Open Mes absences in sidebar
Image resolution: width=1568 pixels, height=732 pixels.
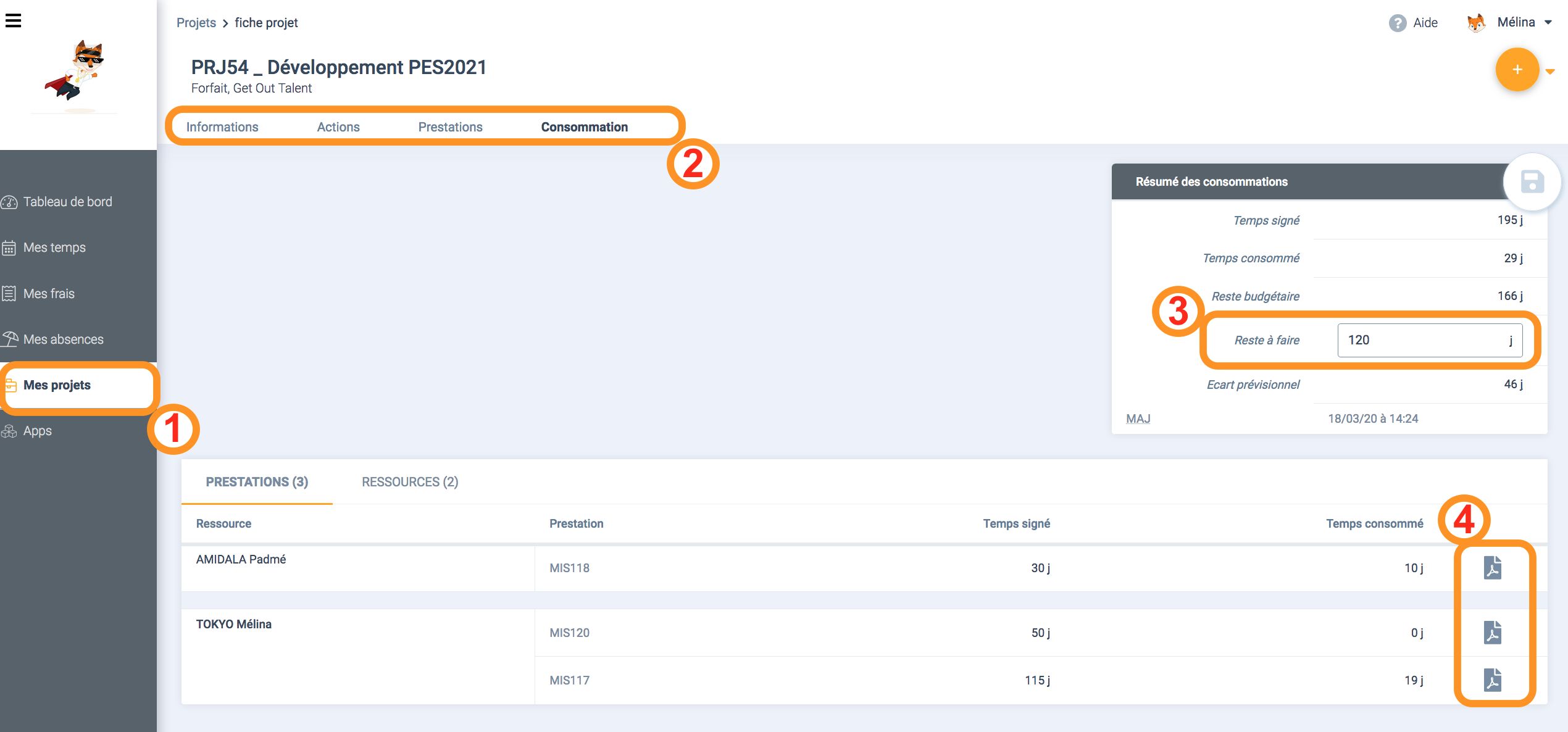click(x=64, y=339)
